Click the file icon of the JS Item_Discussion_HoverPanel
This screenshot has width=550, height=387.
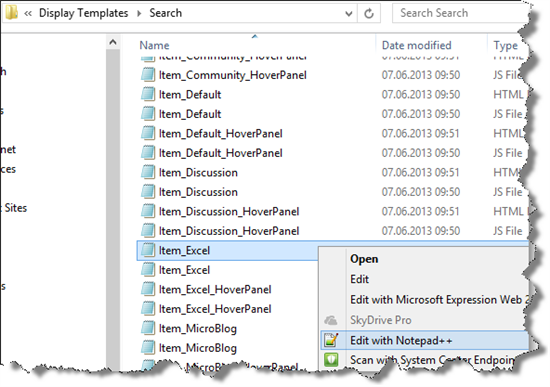148,231
